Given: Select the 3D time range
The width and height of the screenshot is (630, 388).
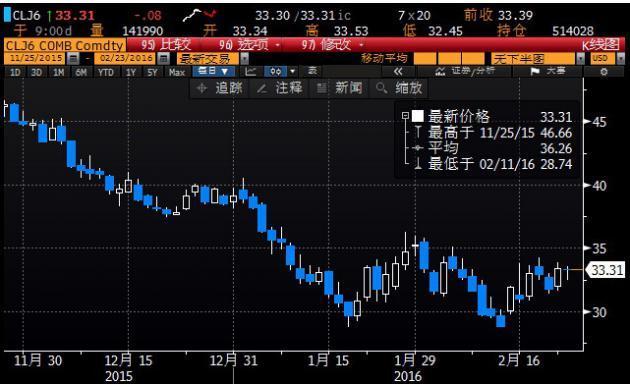Looking at the screenshot, I should (36, 72).
